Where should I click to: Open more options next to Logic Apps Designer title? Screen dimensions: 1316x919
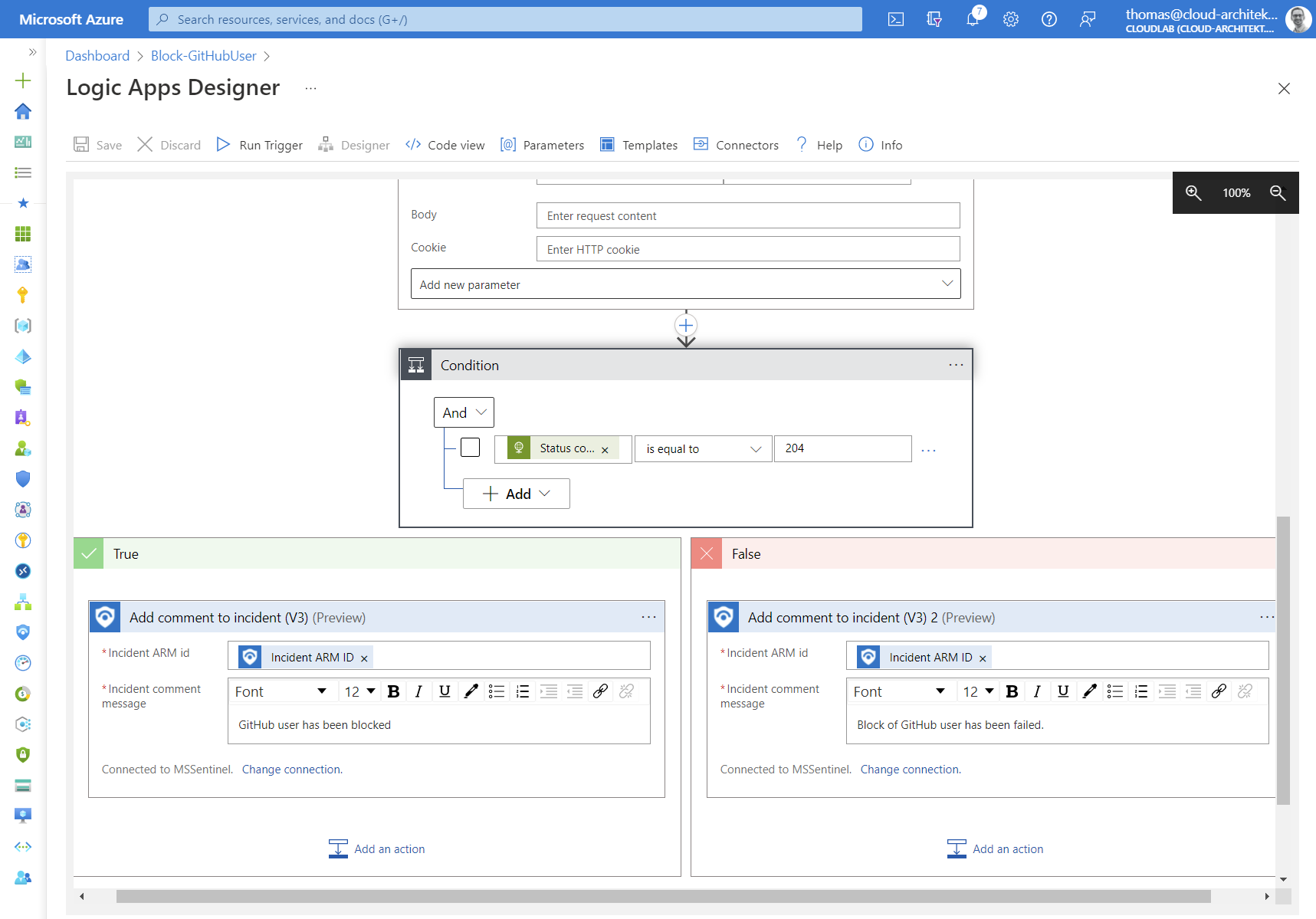click(x=310, y=88)
